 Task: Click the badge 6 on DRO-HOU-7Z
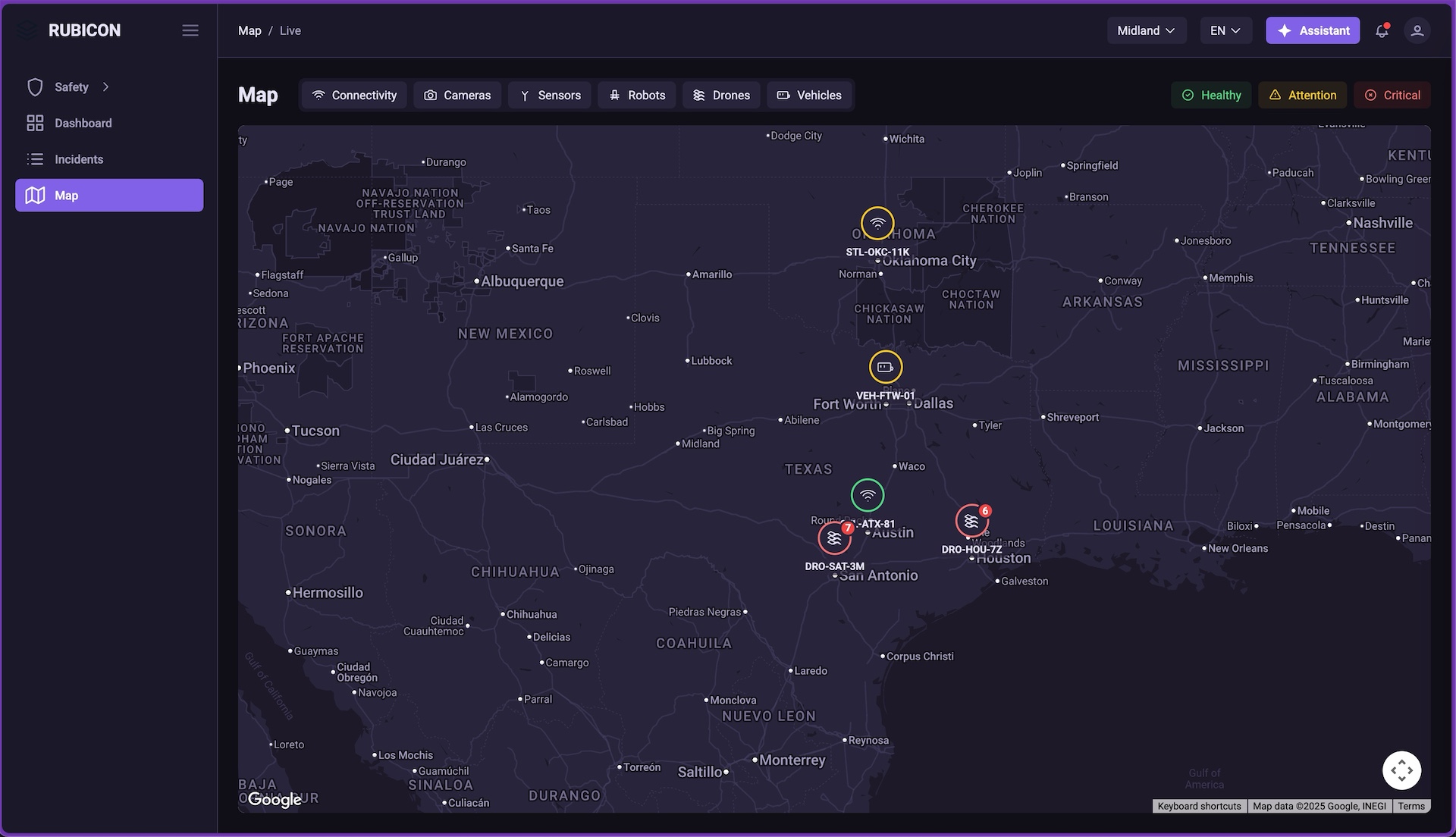985,510
